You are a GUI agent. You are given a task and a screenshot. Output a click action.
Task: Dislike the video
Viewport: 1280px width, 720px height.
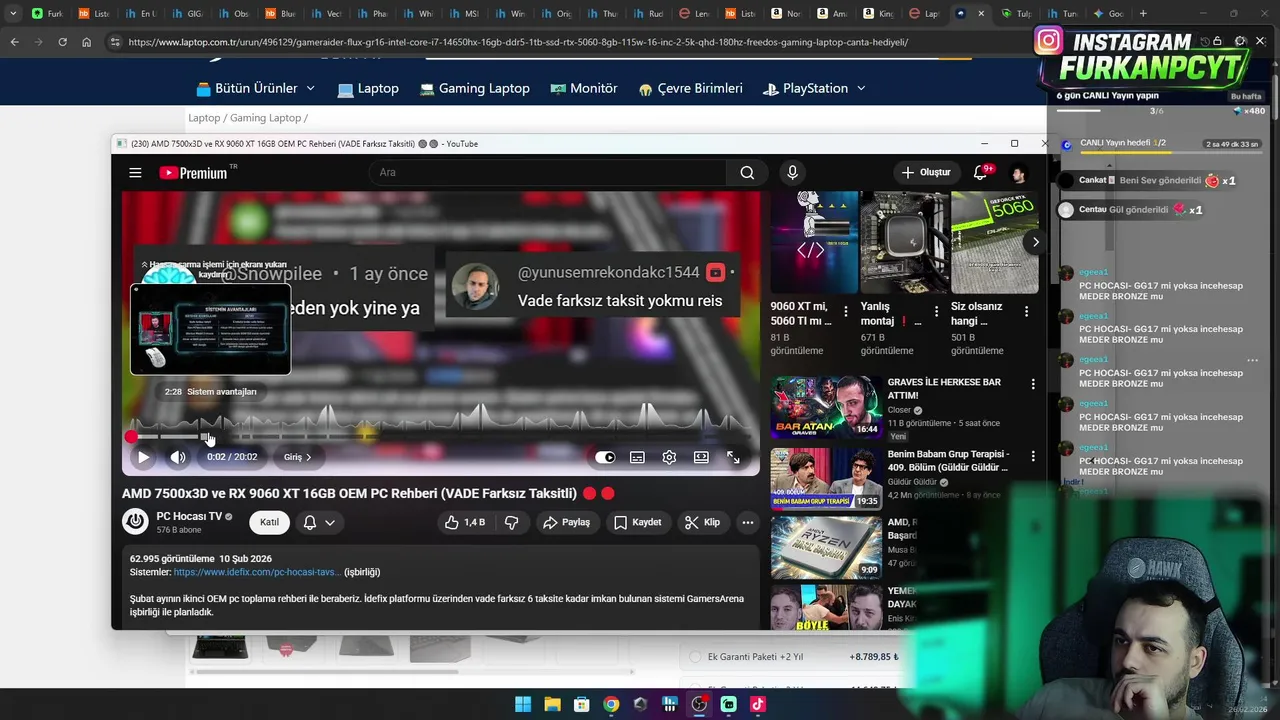(511, 522)
